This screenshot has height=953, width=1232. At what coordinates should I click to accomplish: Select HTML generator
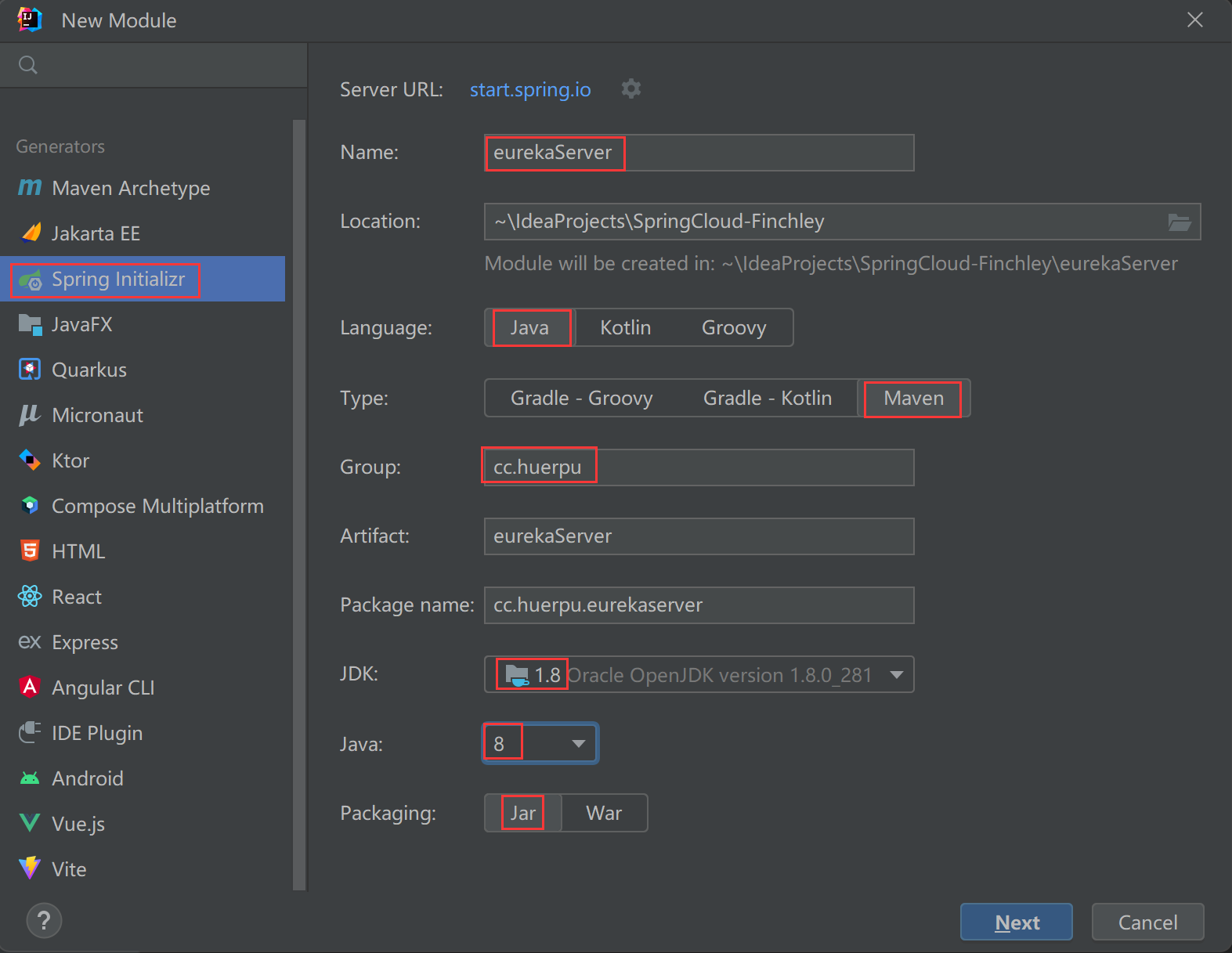tap(143, 551)
